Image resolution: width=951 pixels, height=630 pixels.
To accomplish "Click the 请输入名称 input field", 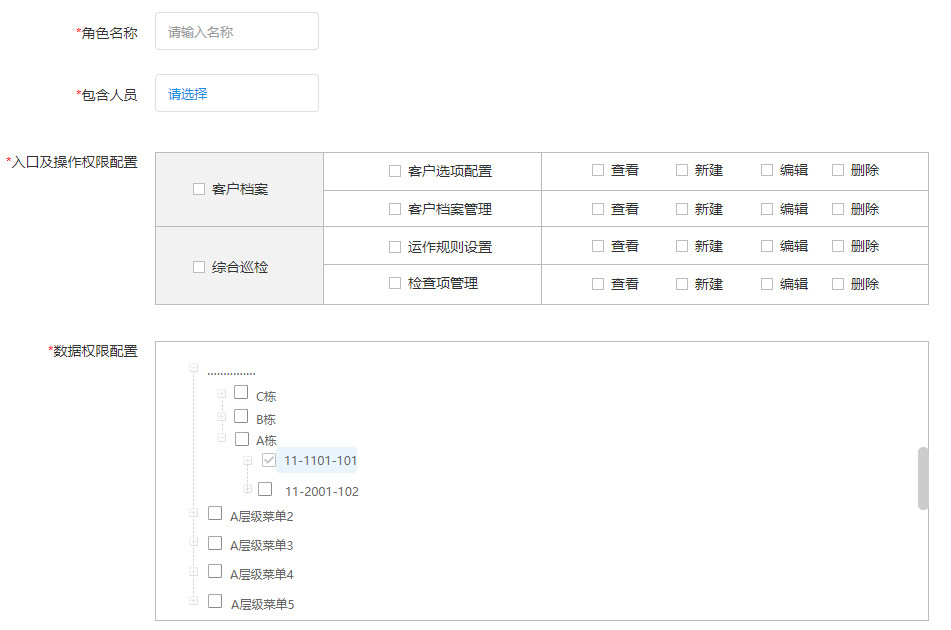I will pyautogui.click(x=236, y=31).
